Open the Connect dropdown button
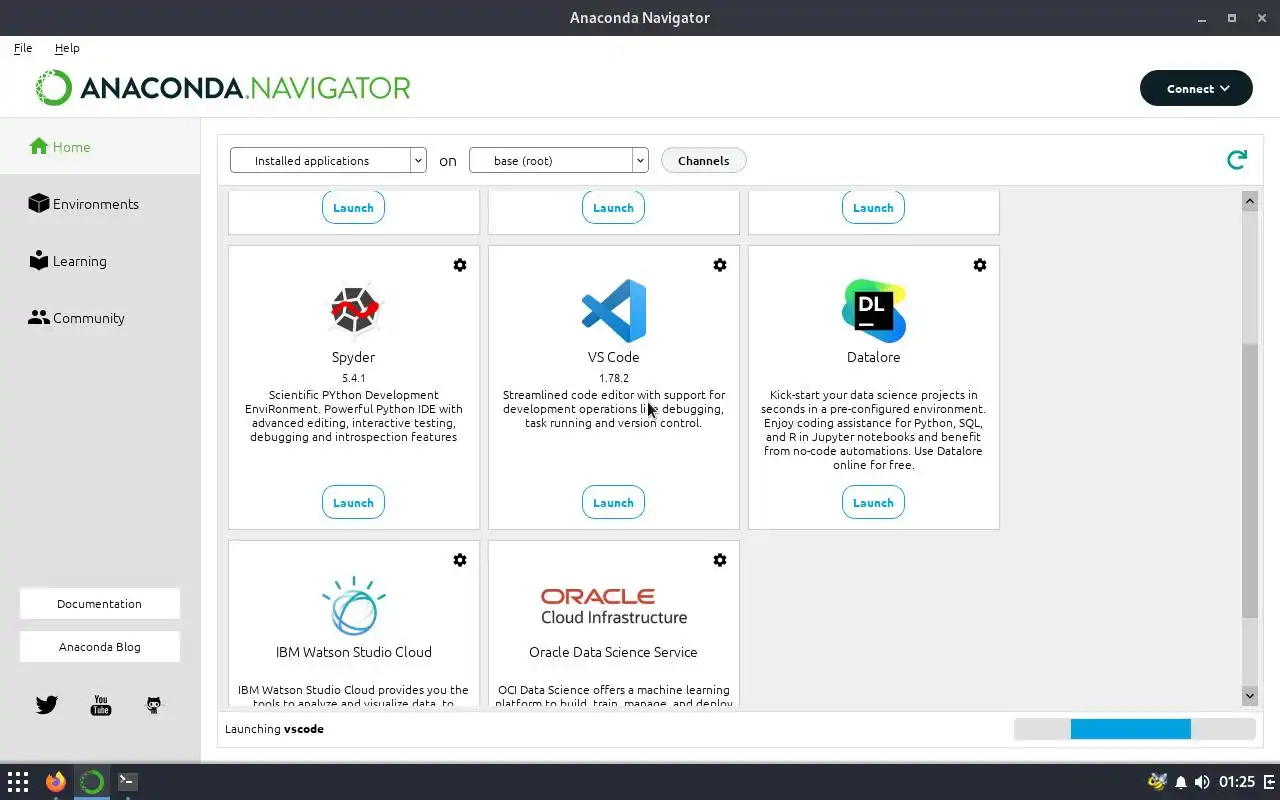 1196,88
